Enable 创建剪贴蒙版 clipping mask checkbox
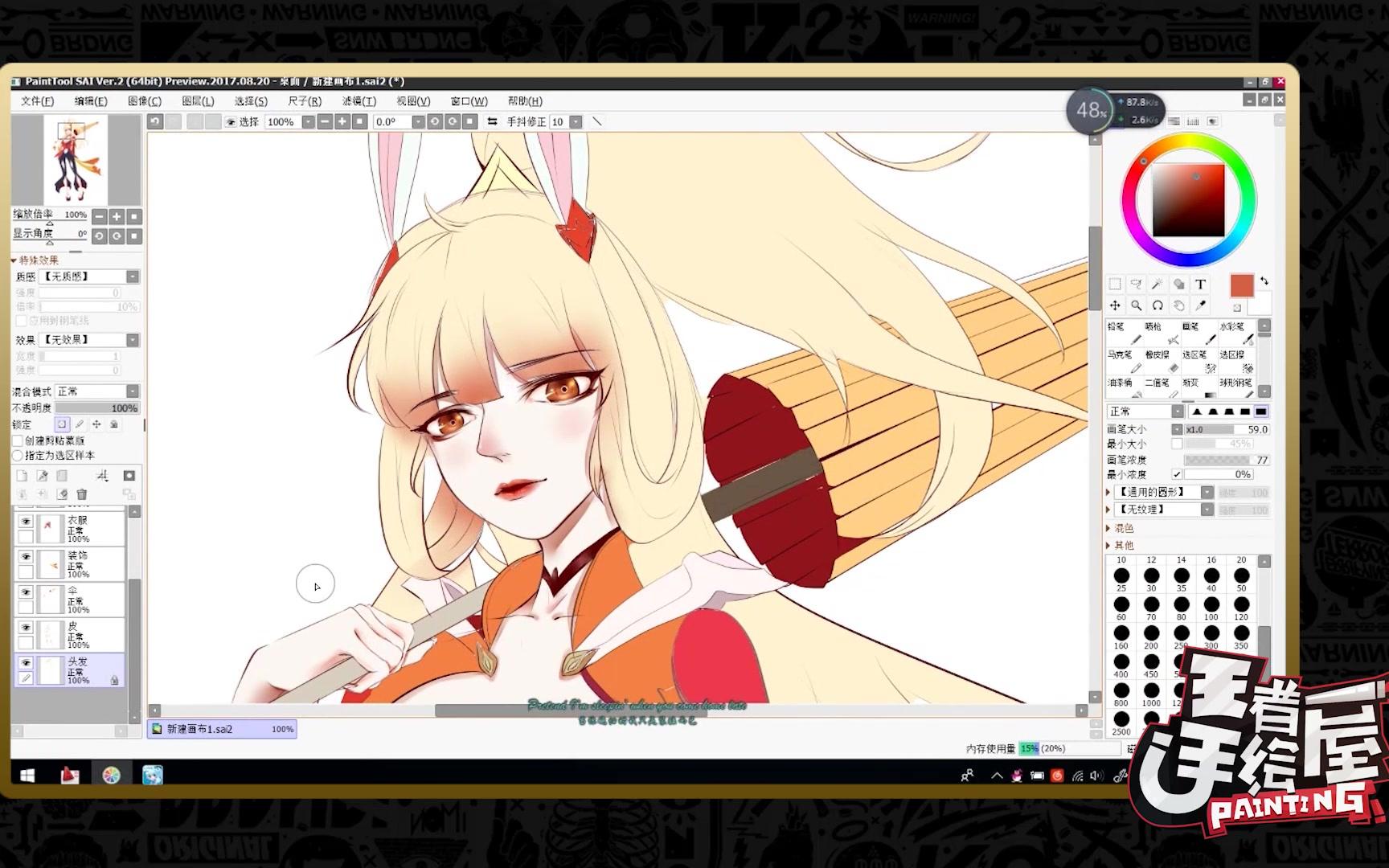Image resolution: width=1389 pixels, height=868 pixels. pos(18,440)
